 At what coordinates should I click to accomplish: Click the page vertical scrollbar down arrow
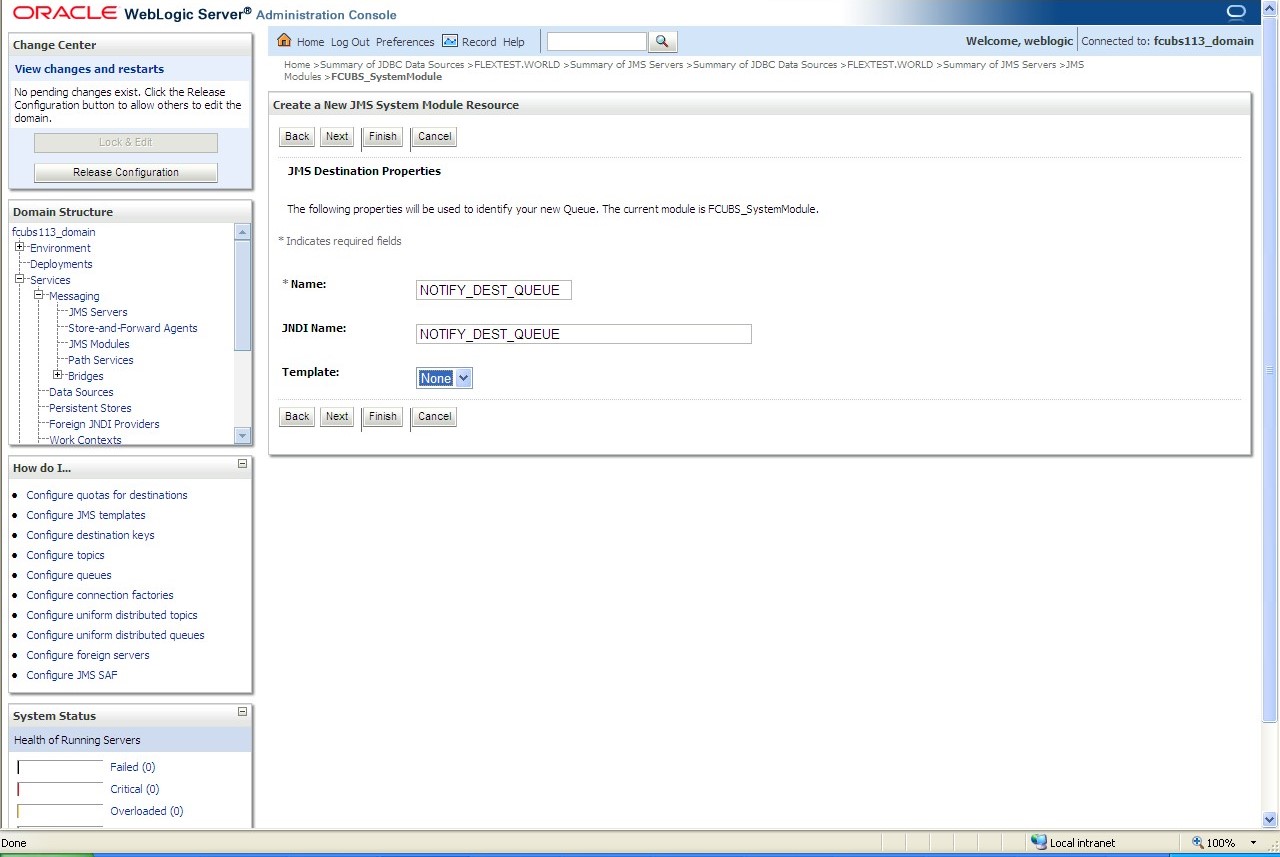(1271, 819)
